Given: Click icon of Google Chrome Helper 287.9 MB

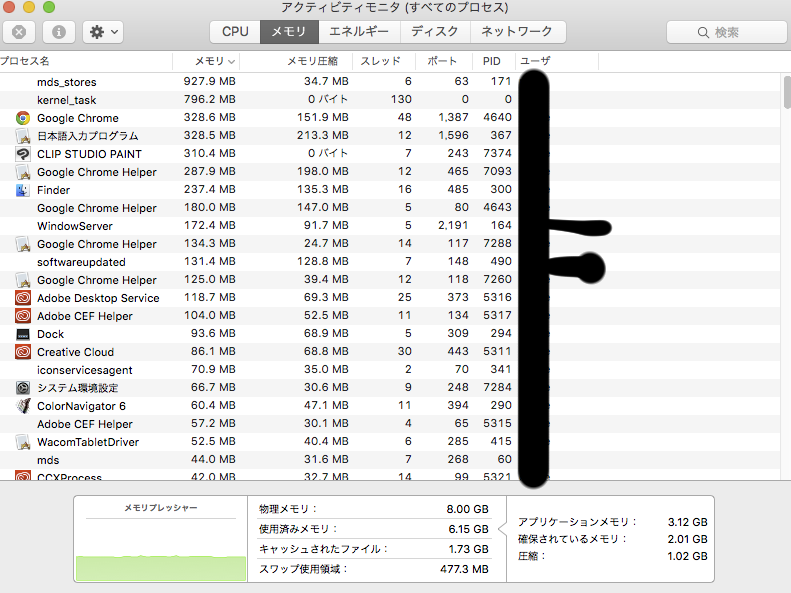Looking at the screenshot, I should (23, 172).
